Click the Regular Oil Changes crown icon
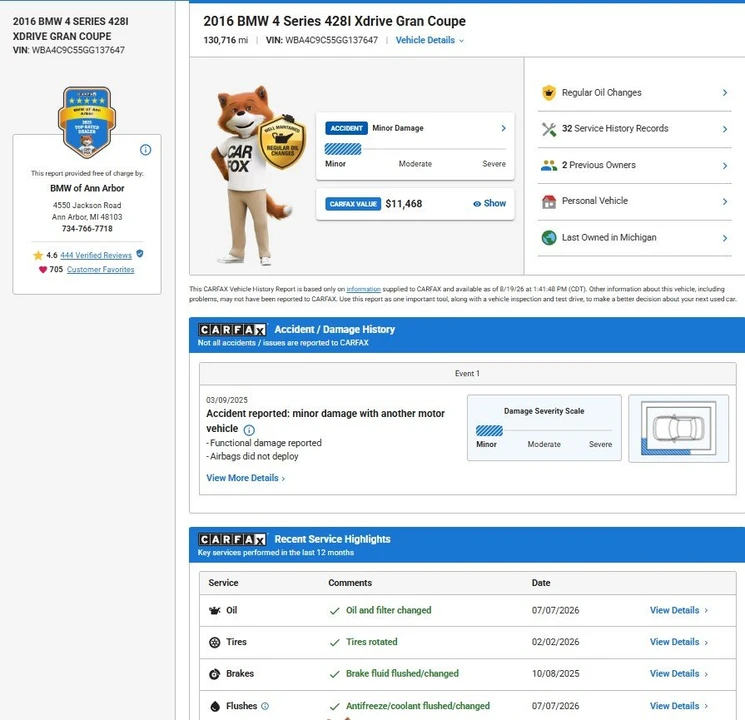 click(x=549, y=93)
